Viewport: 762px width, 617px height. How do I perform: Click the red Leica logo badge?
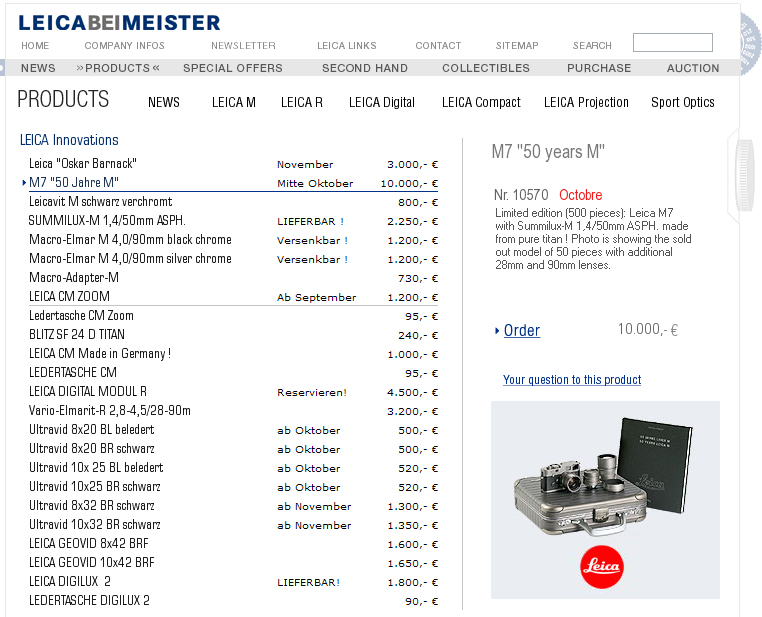click(x=601, y=567)
